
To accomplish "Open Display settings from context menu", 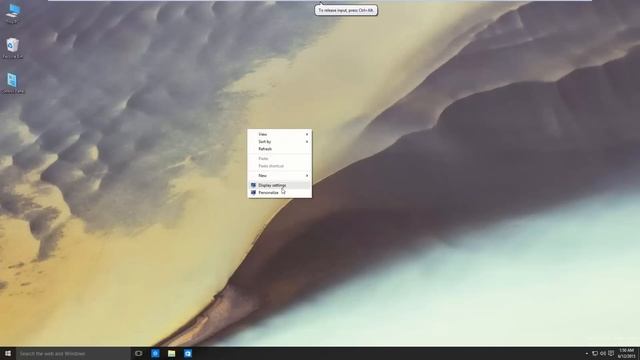I will [x=280, y=185].
